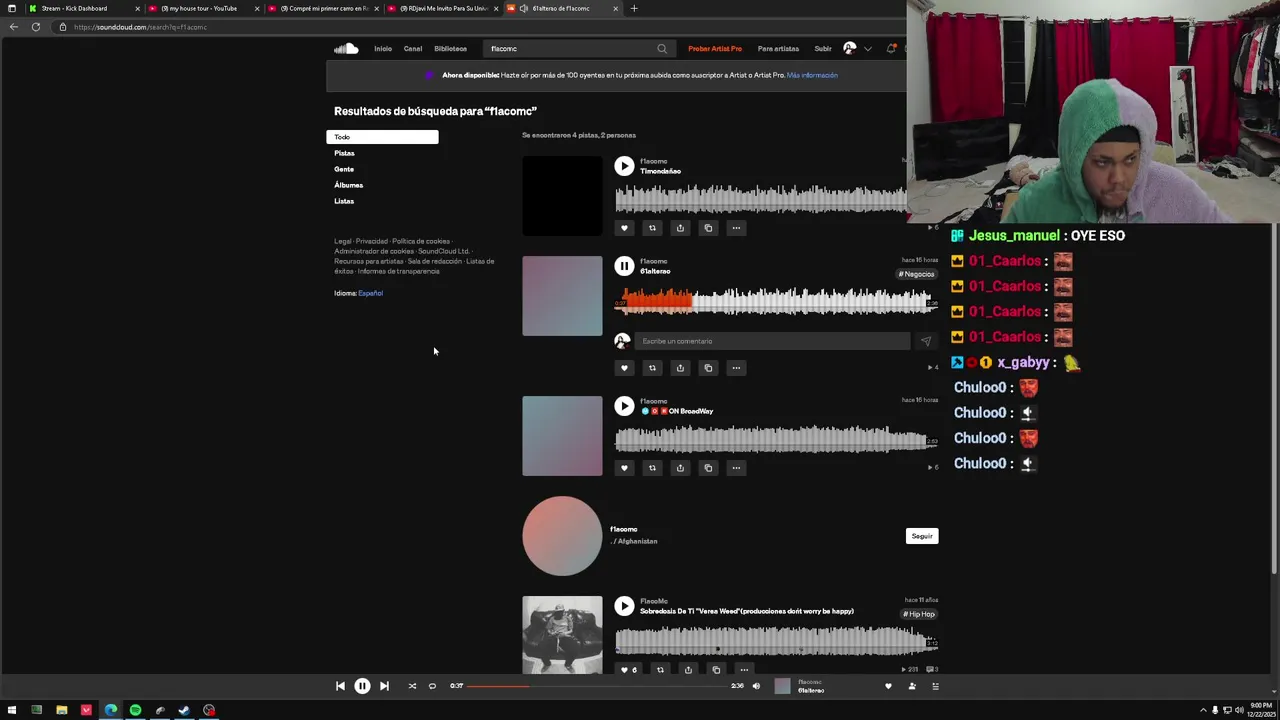Select the Álbumes filter
Viewport: 1280px width, 720px height.
tap(348, 185)
